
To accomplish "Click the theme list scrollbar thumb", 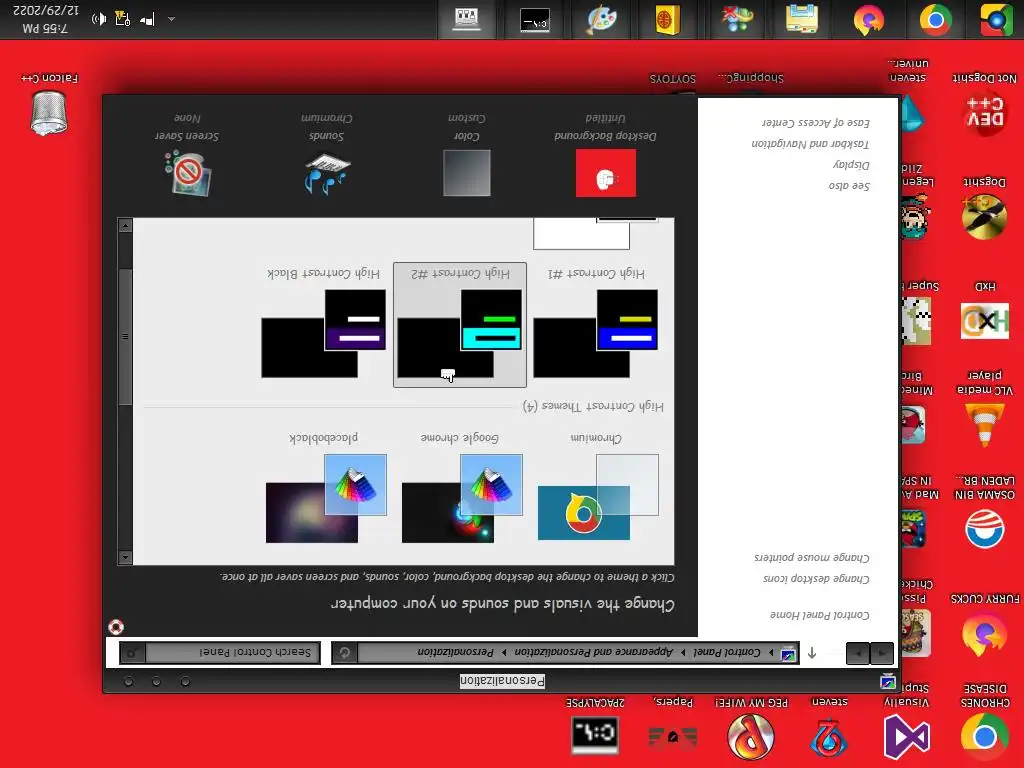I will point(125,337).
